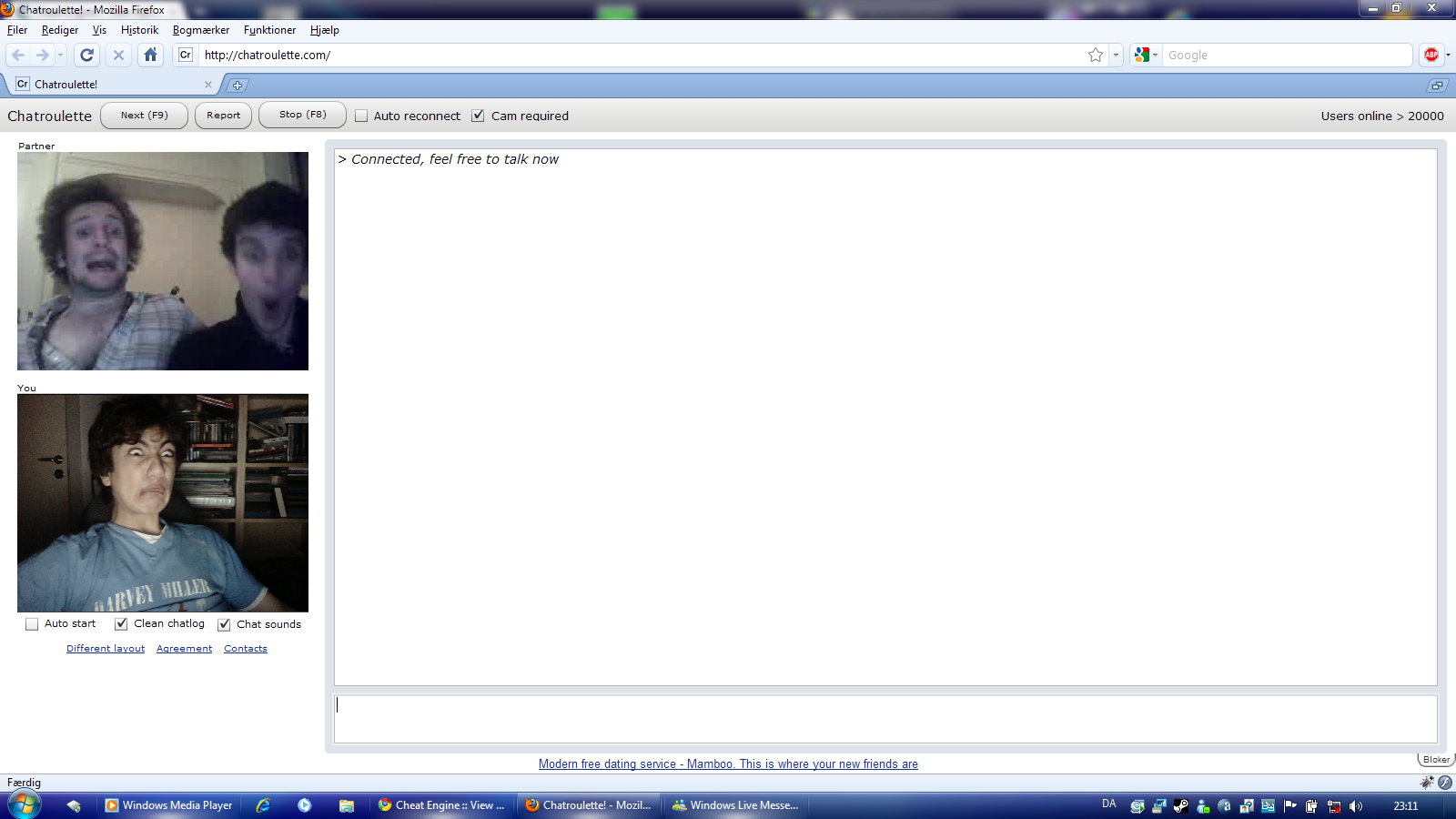Screen dimensions: 1456x819
Task: Open the file explorer quick launch icon
Action: [347, 806]
